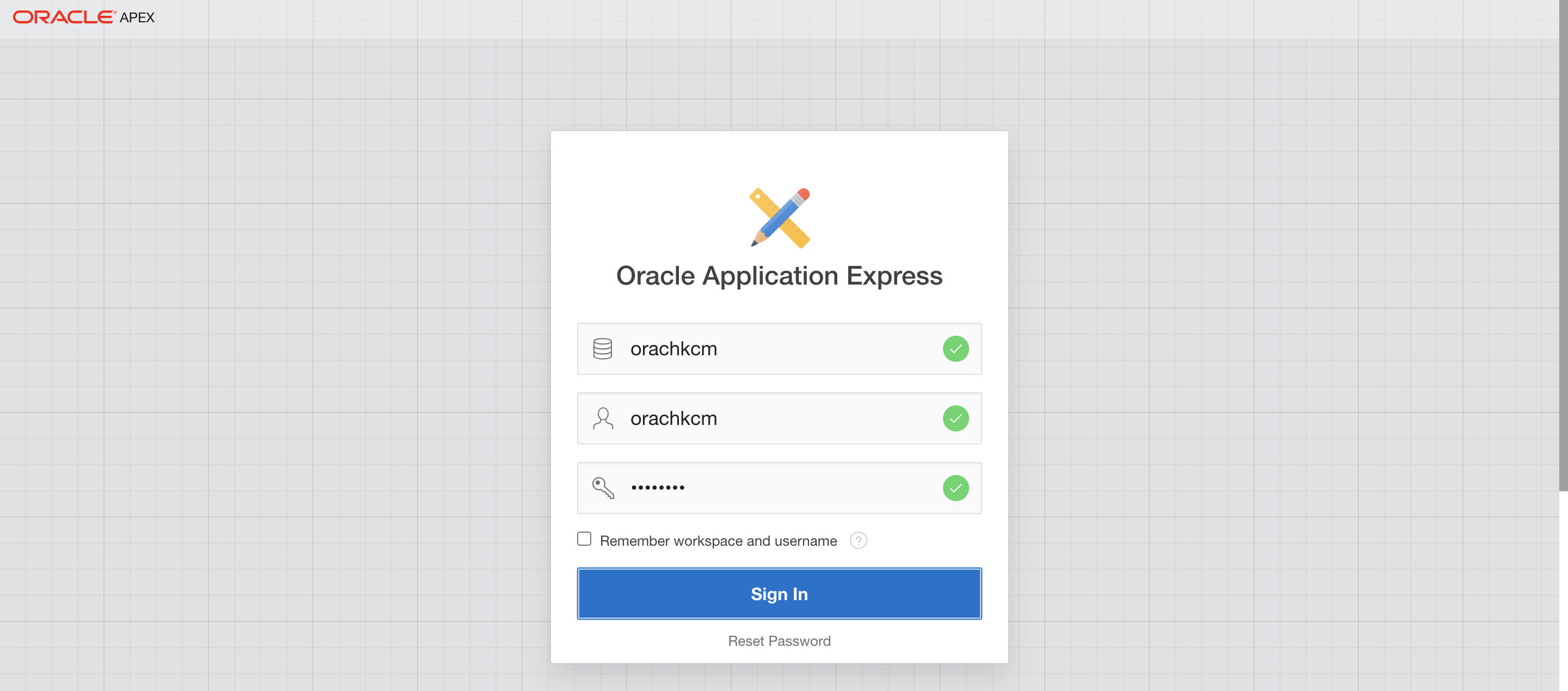
Task: Focus the workspace field containing orachkcm
Action: [779, 349]
